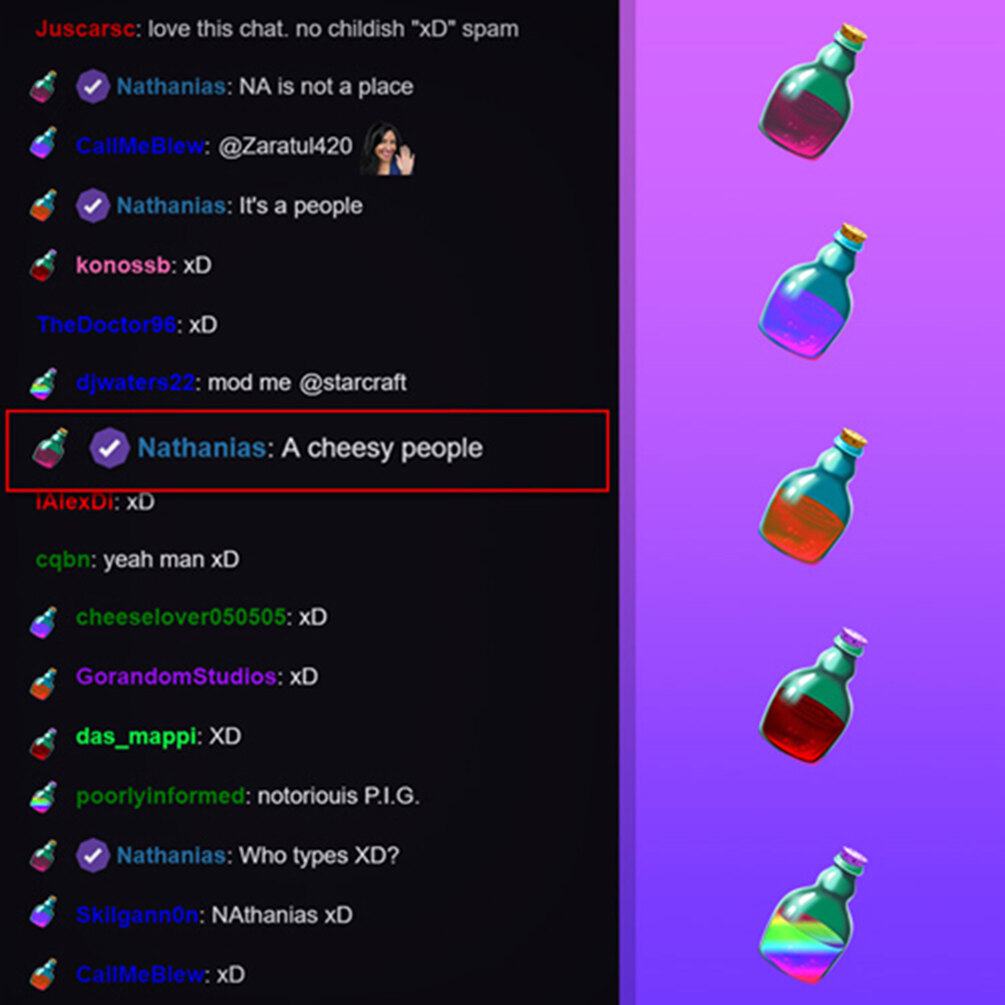The height and width of the screenshot is (1005, 1005).
Task: Click the Skilgann0n username
Action: (137, 915)
